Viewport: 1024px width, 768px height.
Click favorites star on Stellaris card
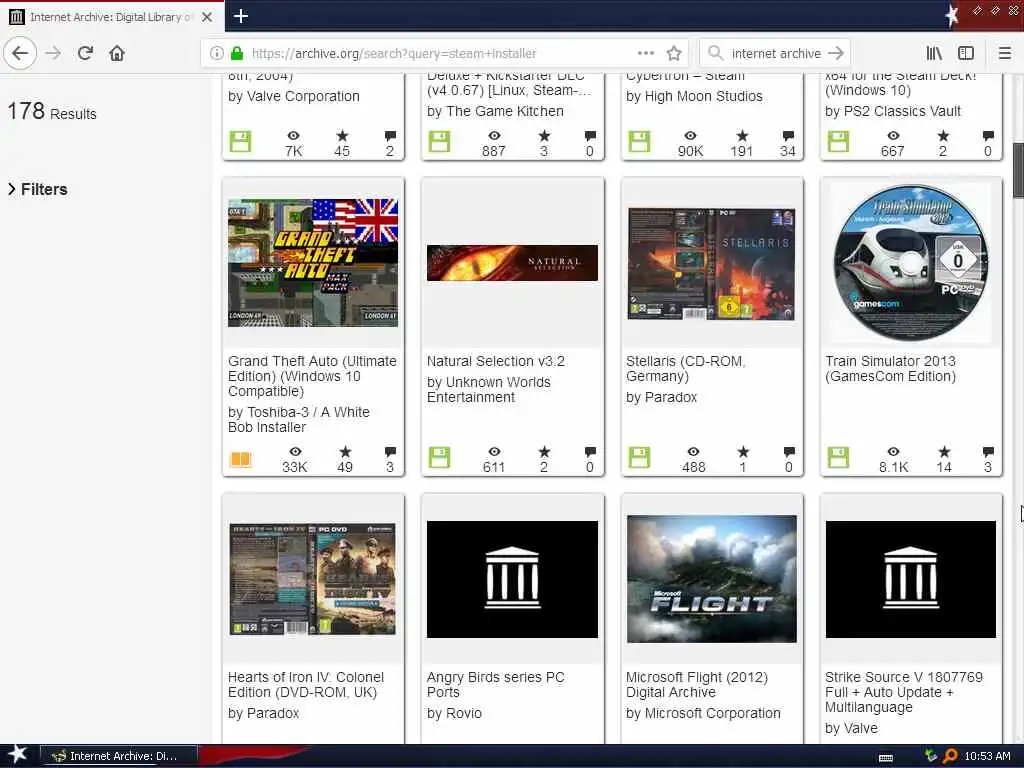coord(743,451)
